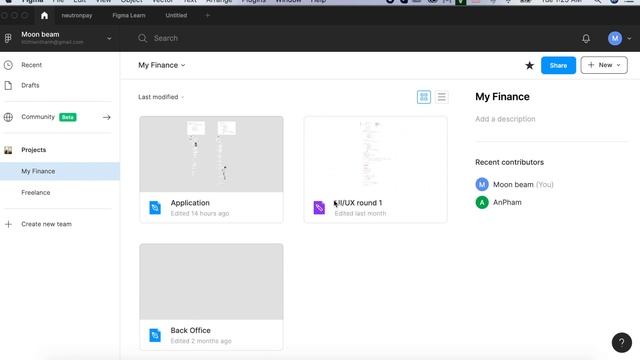Viewport: 640px width, 360px height.
Task: Click the M user avatar in header
Action: pos(615,38)
